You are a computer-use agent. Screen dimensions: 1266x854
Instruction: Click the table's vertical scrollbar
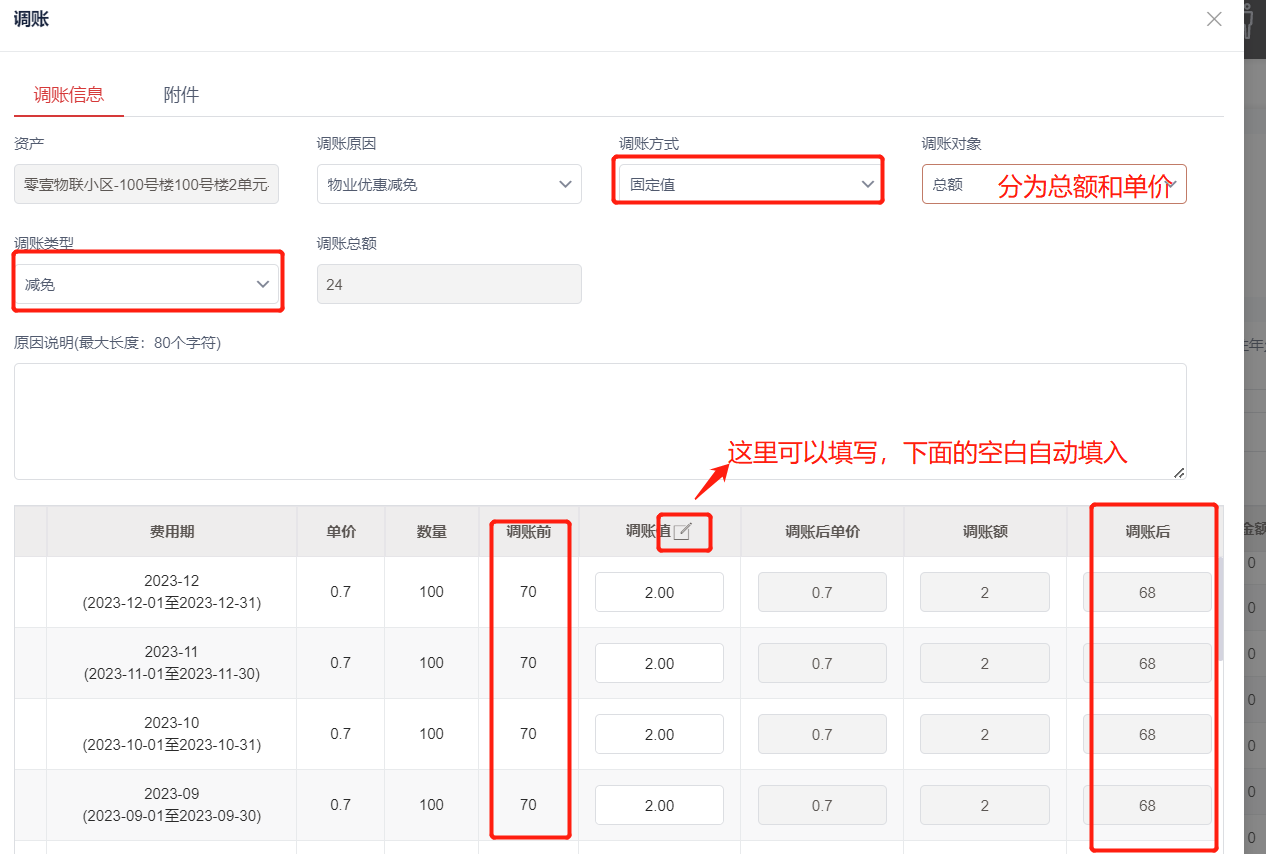point(1219,608)
